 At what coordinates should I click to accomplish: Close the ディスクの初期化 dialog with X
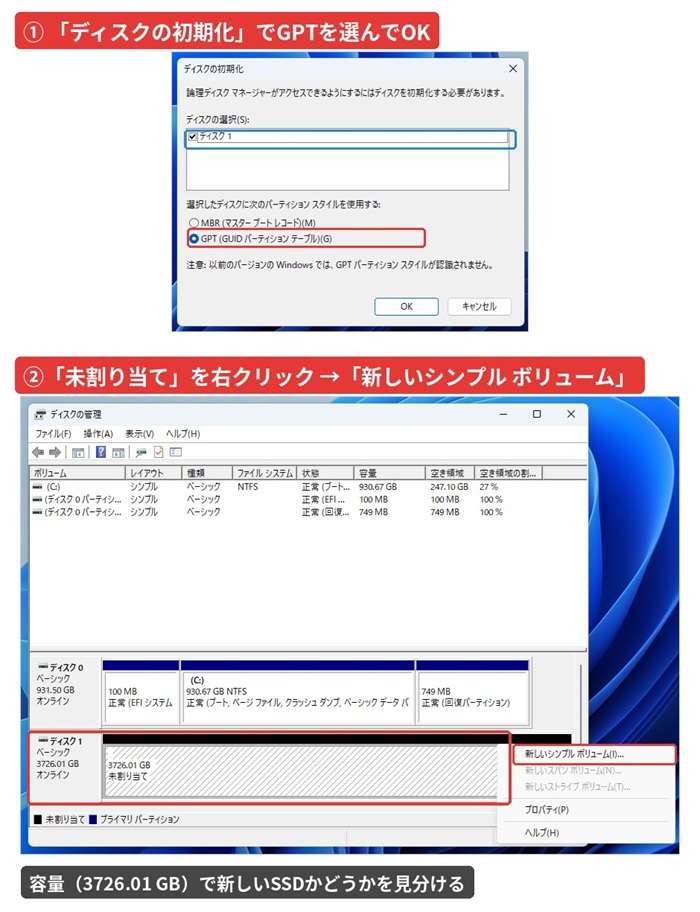[x=513, y=69]
